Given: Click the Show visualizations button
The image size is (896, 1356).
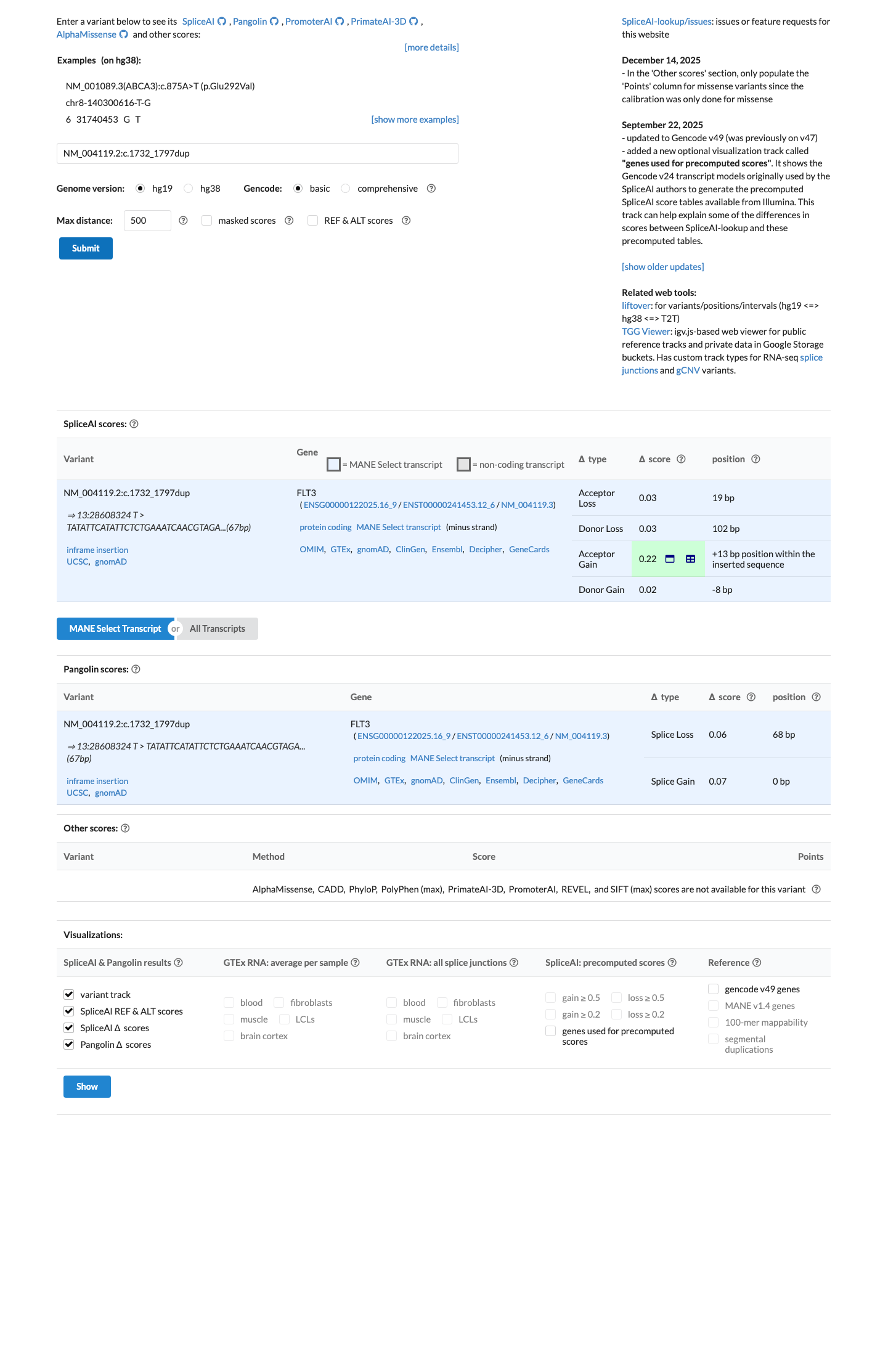Looking at the screenshot, I should (x=87, y=1087).
